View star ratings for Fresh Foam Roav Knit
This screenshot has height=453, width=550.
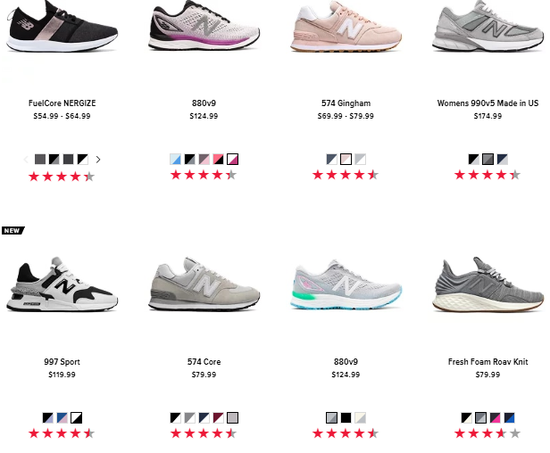[488, 434]
